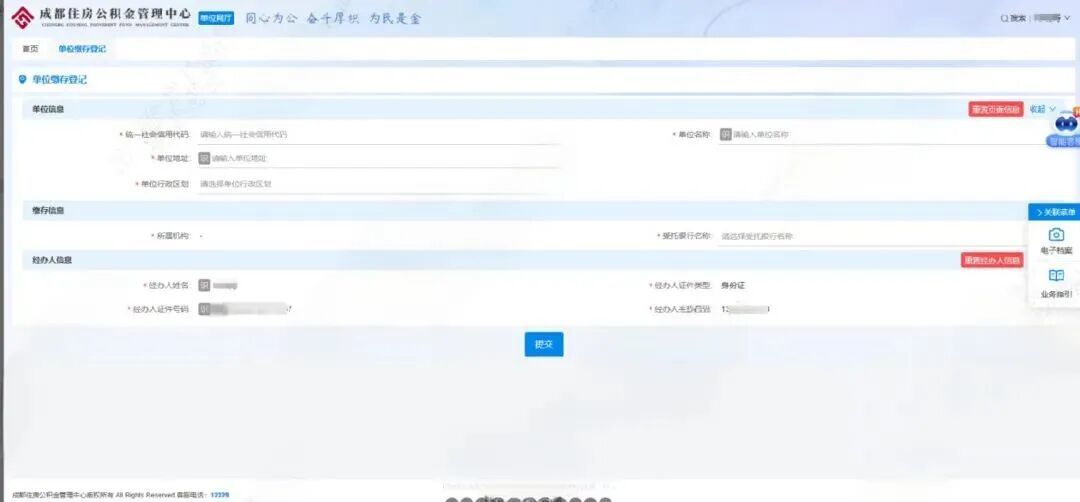
Task: Click the 经办人手机号码 value
Action: click(x=745, y=309)
